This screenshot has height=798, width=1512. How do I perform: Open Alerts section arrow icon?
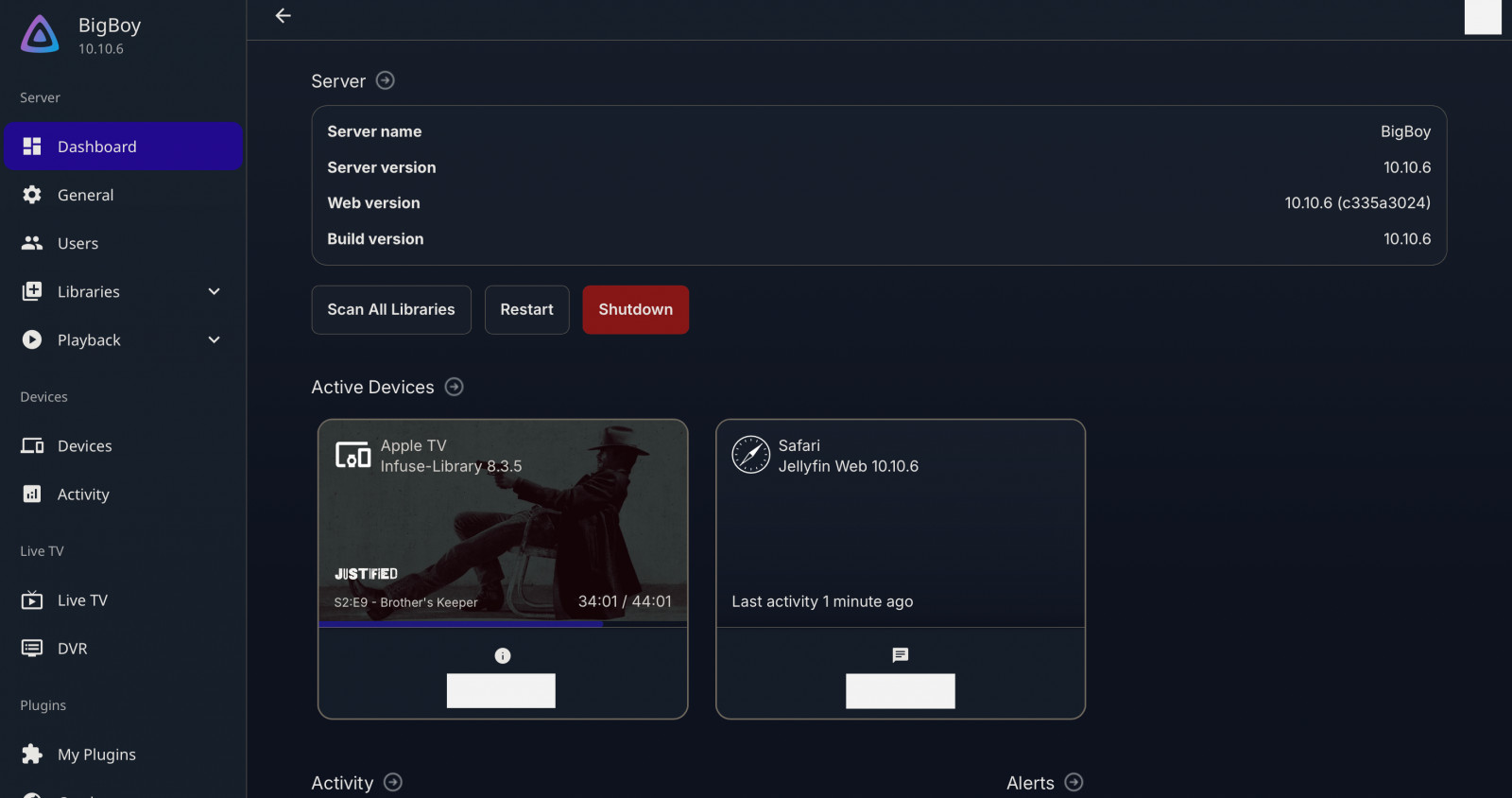pos(1074,782)
